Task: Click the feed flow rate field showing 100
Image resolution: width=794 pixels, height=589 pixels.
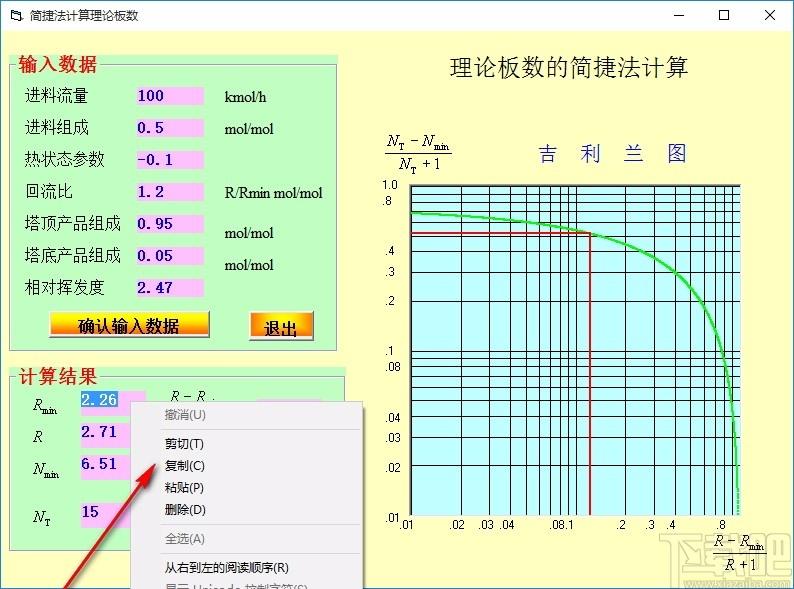Action: point(170,96)
